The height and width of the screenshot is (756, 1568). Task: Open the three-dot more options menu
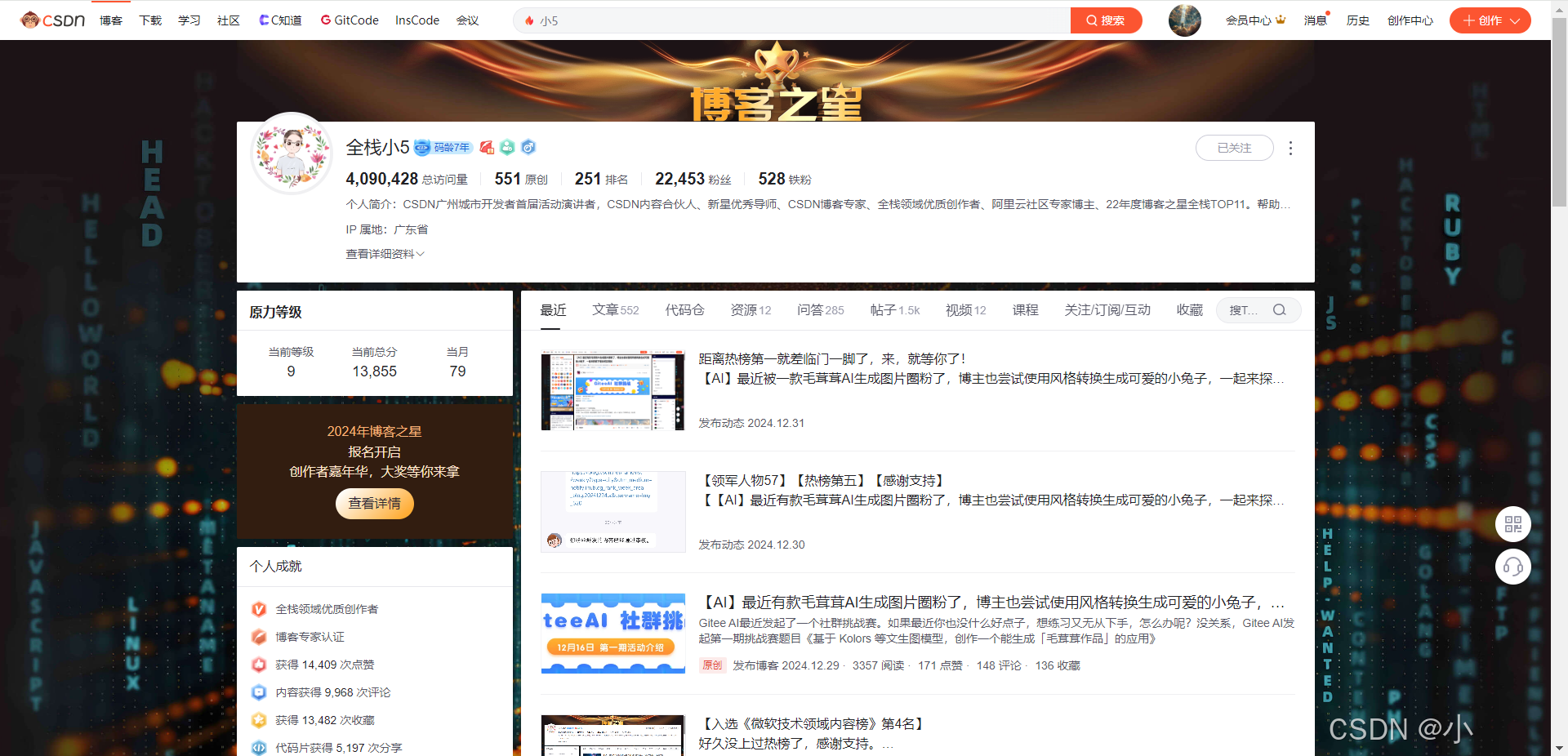pos(1290,148)
